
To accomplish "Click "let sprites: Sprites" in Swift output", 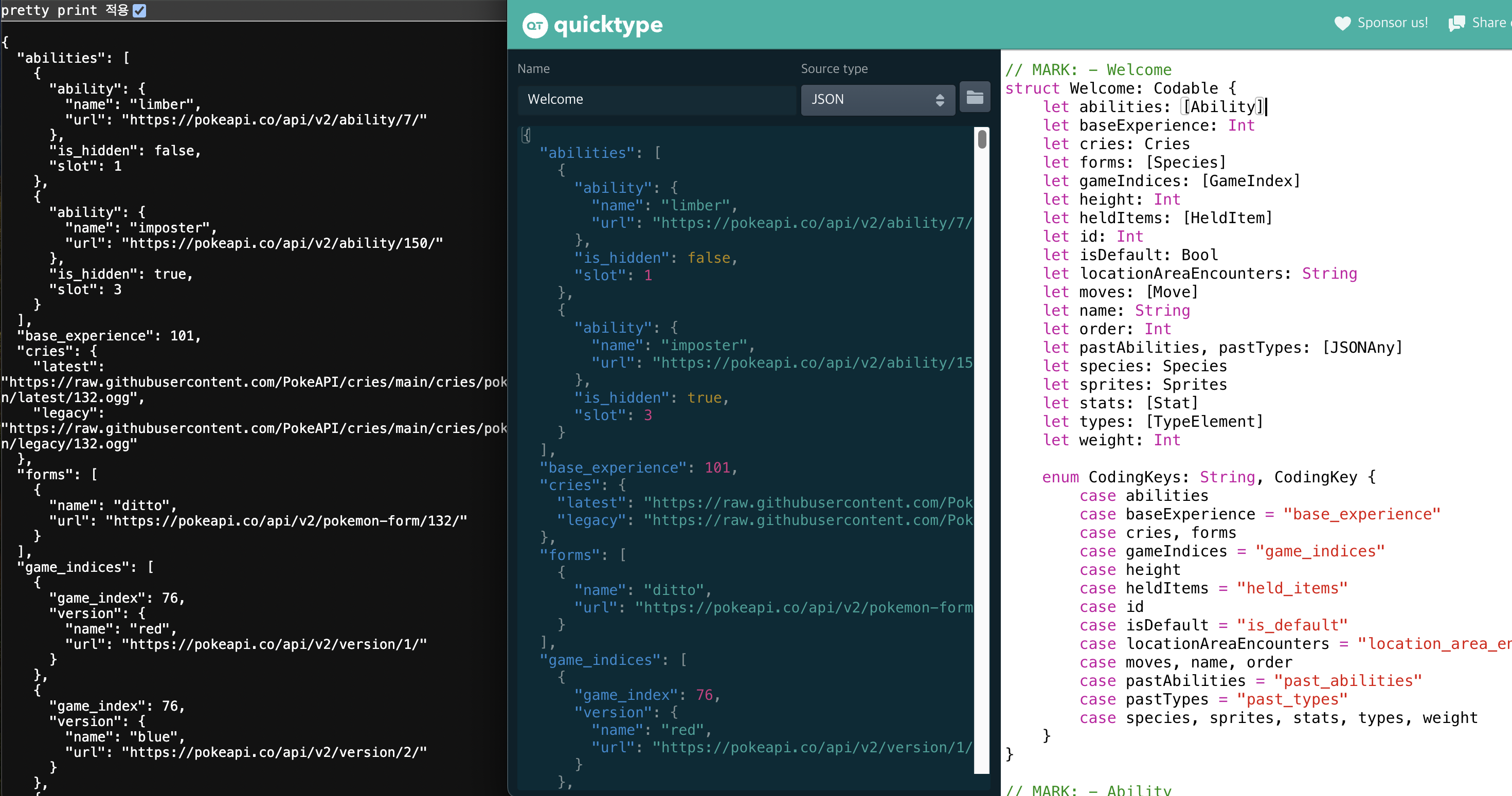I will pos(1135,385).
